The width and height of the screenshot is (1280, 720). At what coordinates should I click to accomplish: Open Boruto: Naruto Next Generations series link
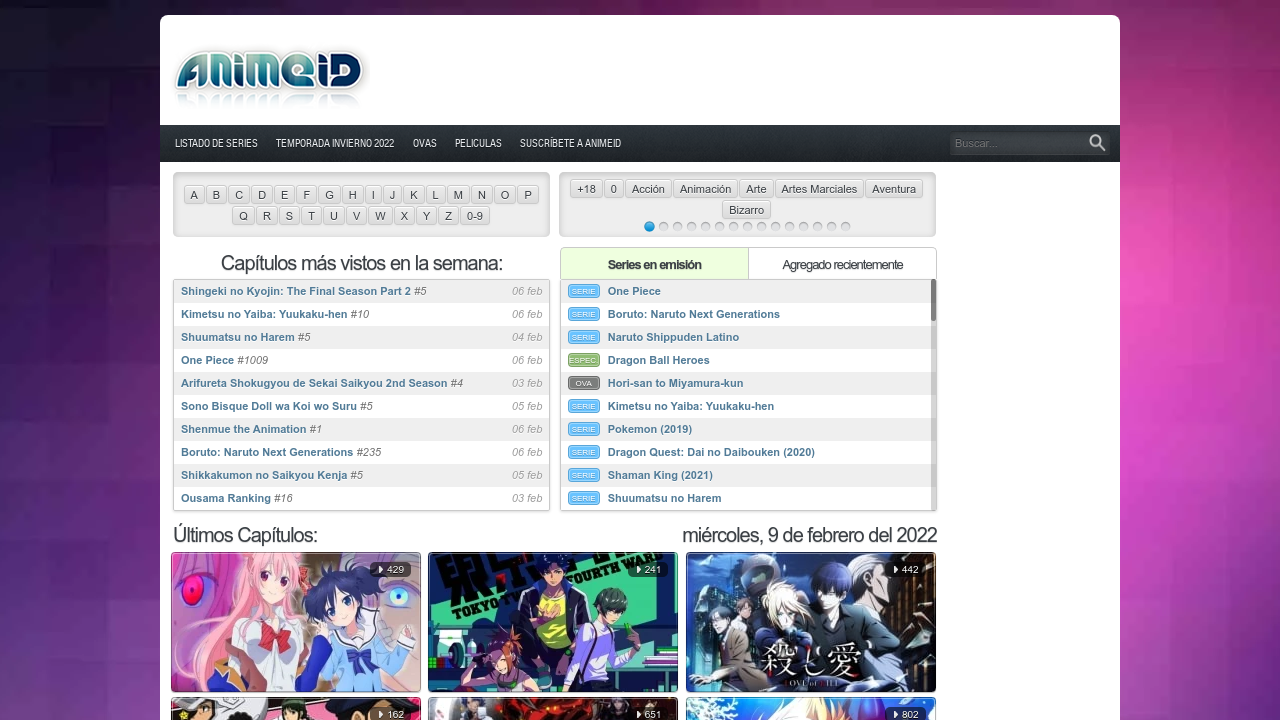[x=694, y=314]
